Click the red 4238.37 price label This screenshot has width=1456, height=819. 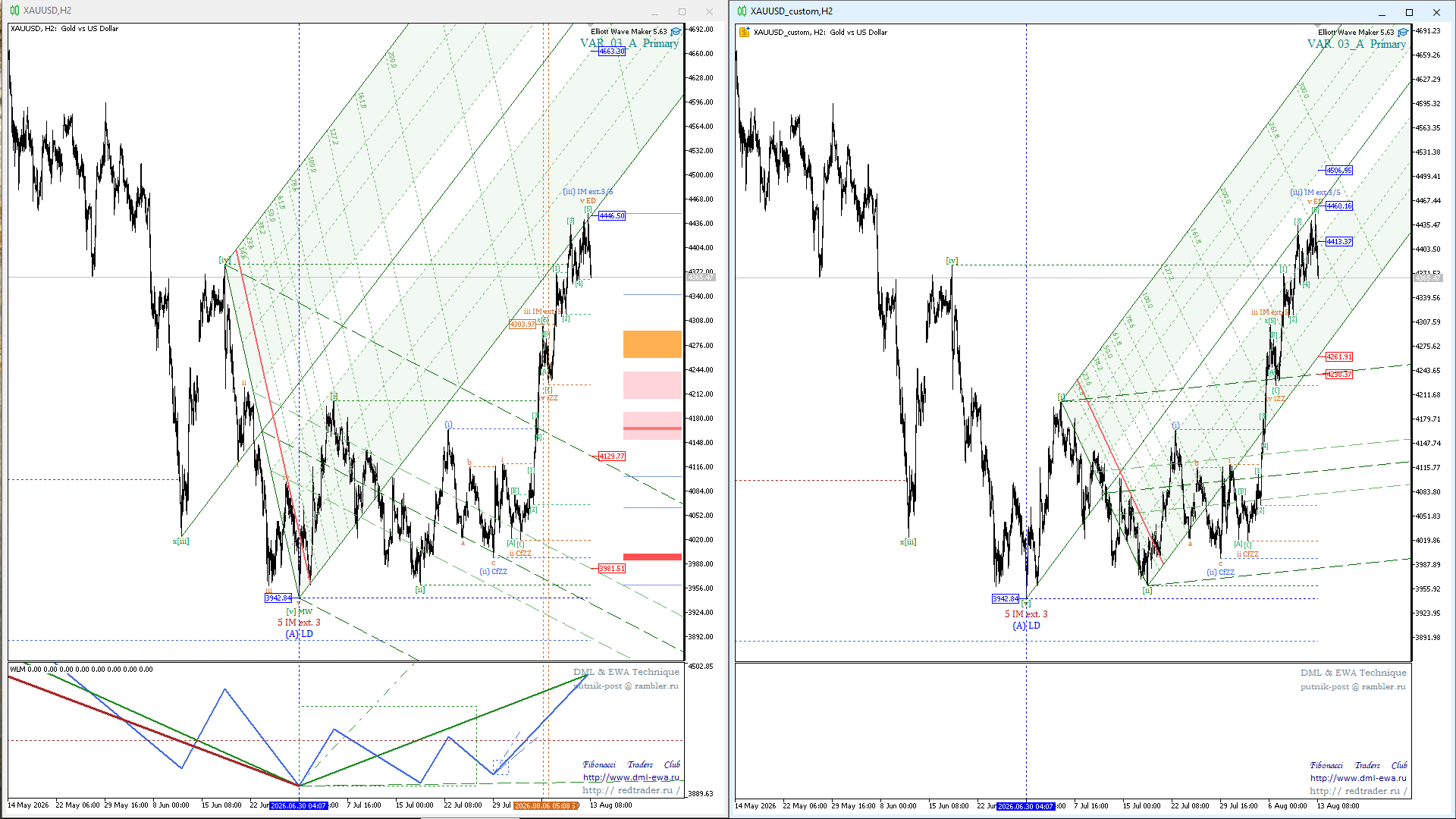[x=1339, y=375]
